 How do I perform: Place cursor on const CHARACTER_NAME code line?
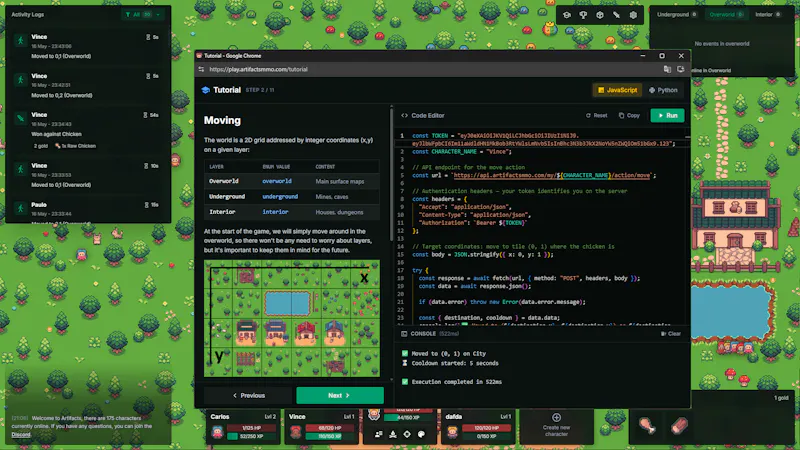coord(462,152)
